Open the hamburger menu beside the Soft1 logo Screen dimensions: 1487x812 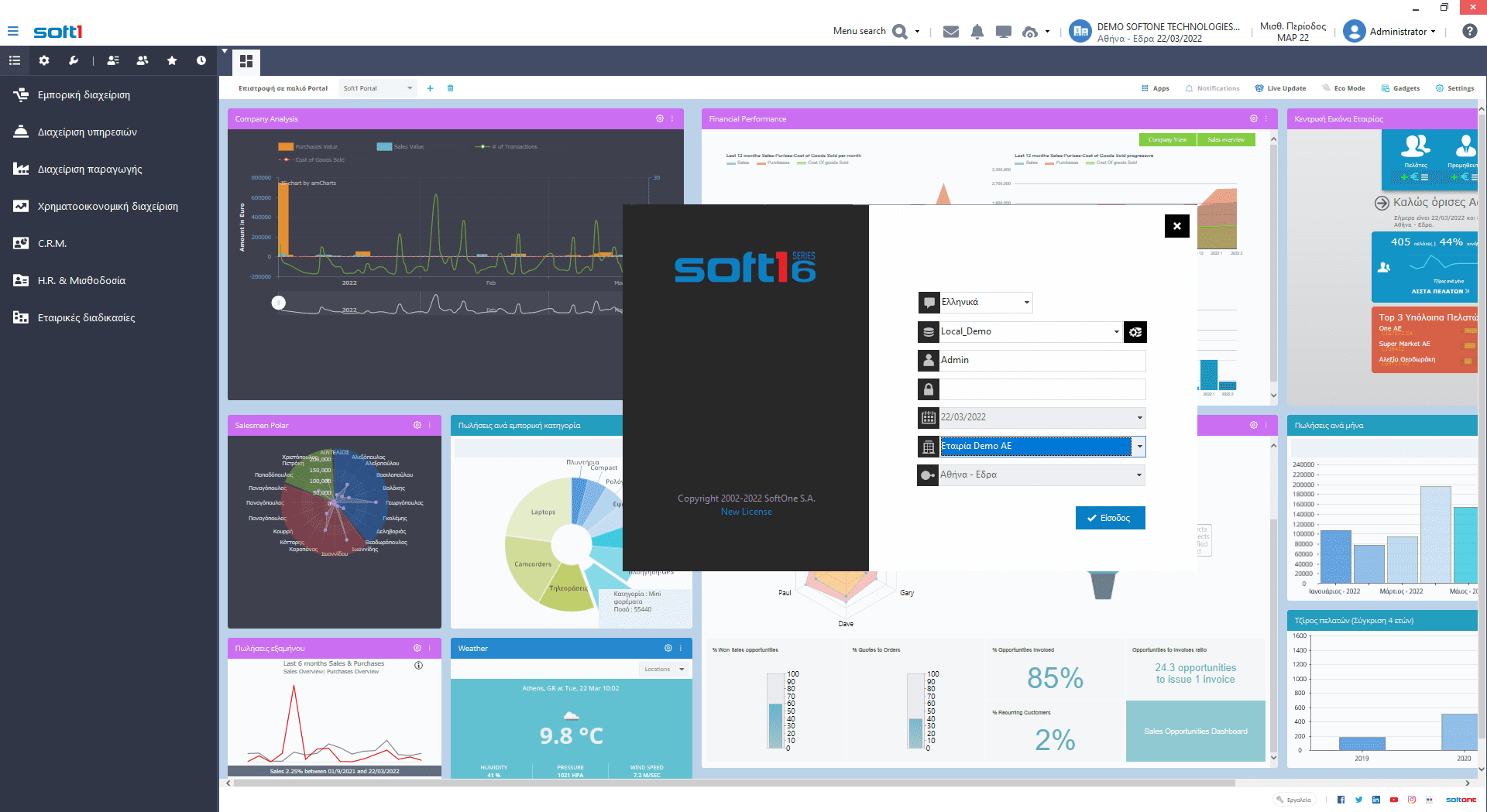point(13,31)
